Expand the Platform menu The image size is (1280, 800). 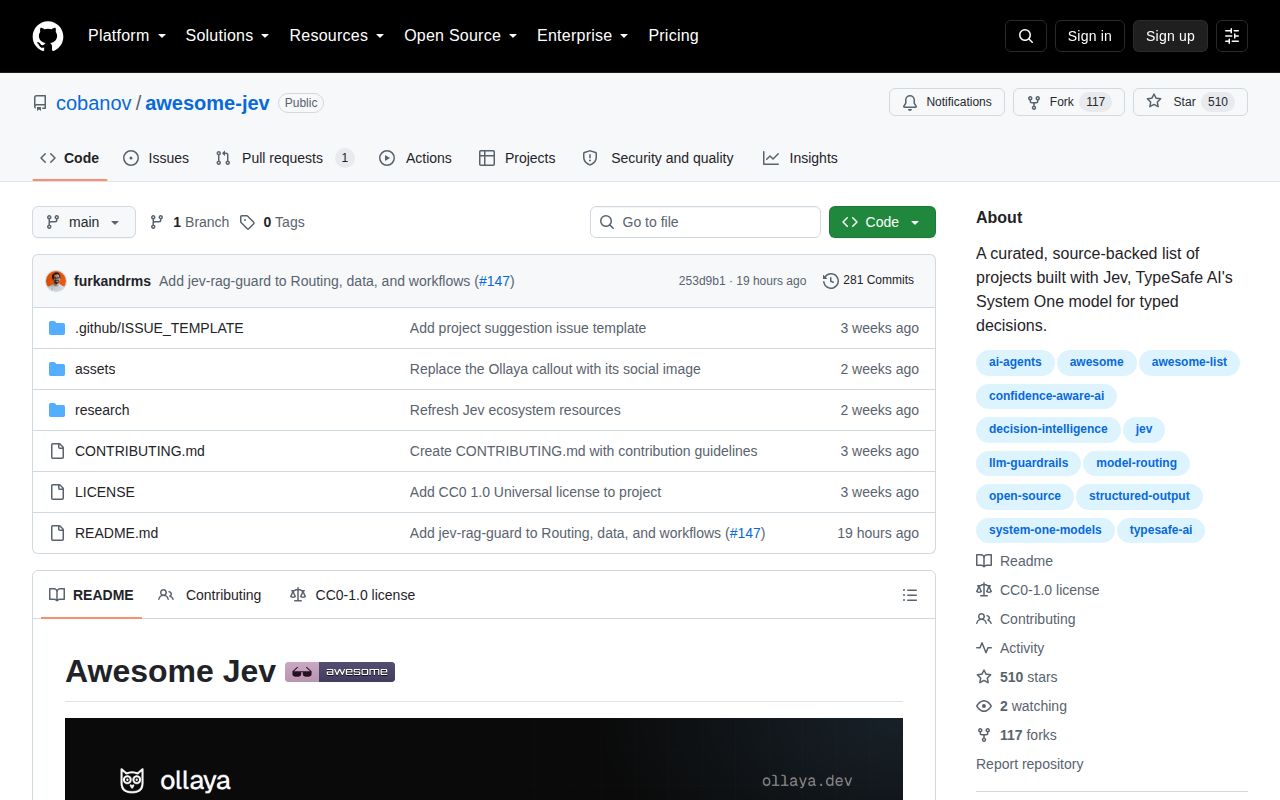click(x=126, y=36)
